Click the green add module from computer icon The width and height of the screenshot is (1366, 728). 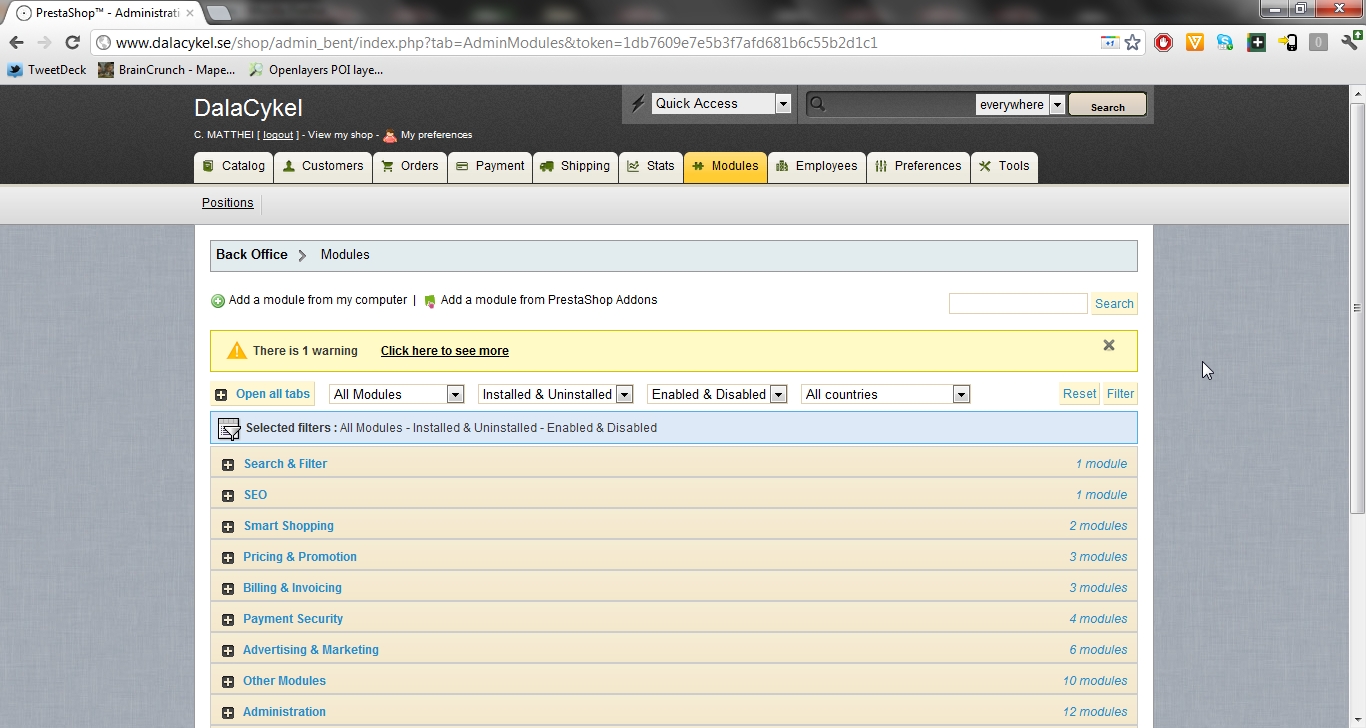tap(218, 301)
